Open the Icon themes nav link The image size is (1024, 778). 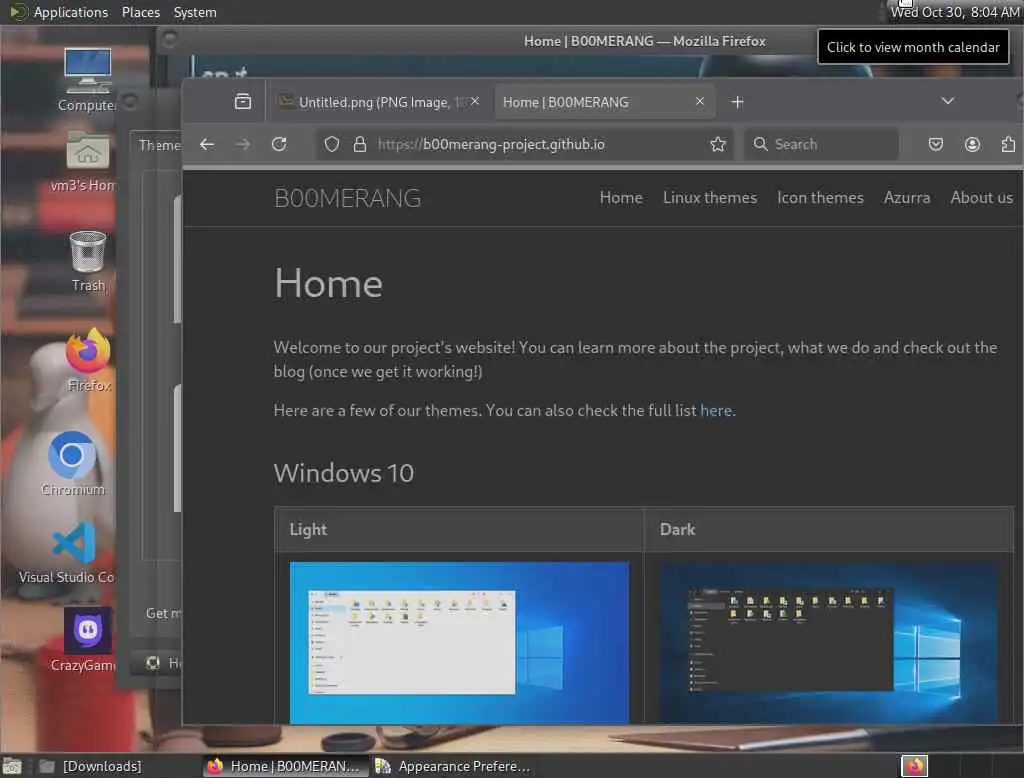coord(820,197)
